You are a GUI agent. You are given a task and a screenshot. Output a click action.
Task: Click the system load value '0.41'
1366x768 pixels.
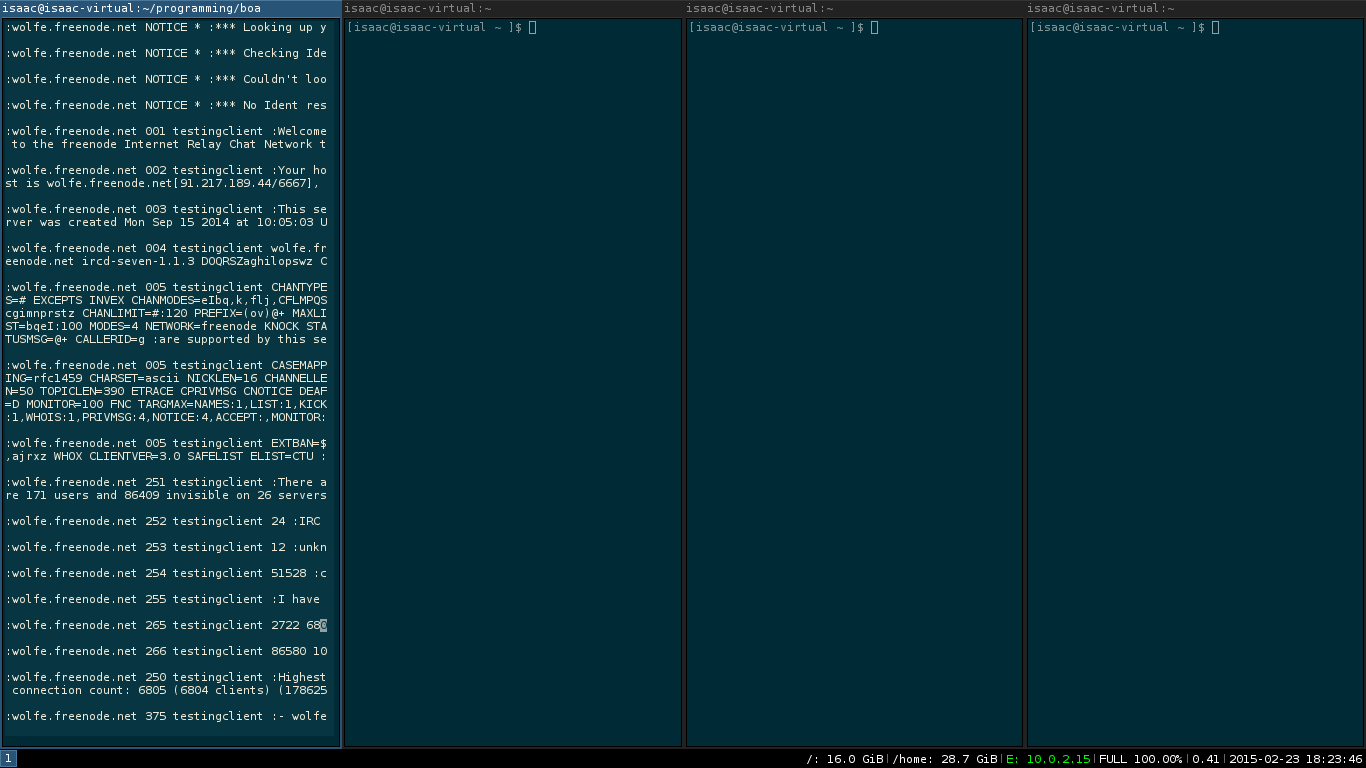point(1206,759)
